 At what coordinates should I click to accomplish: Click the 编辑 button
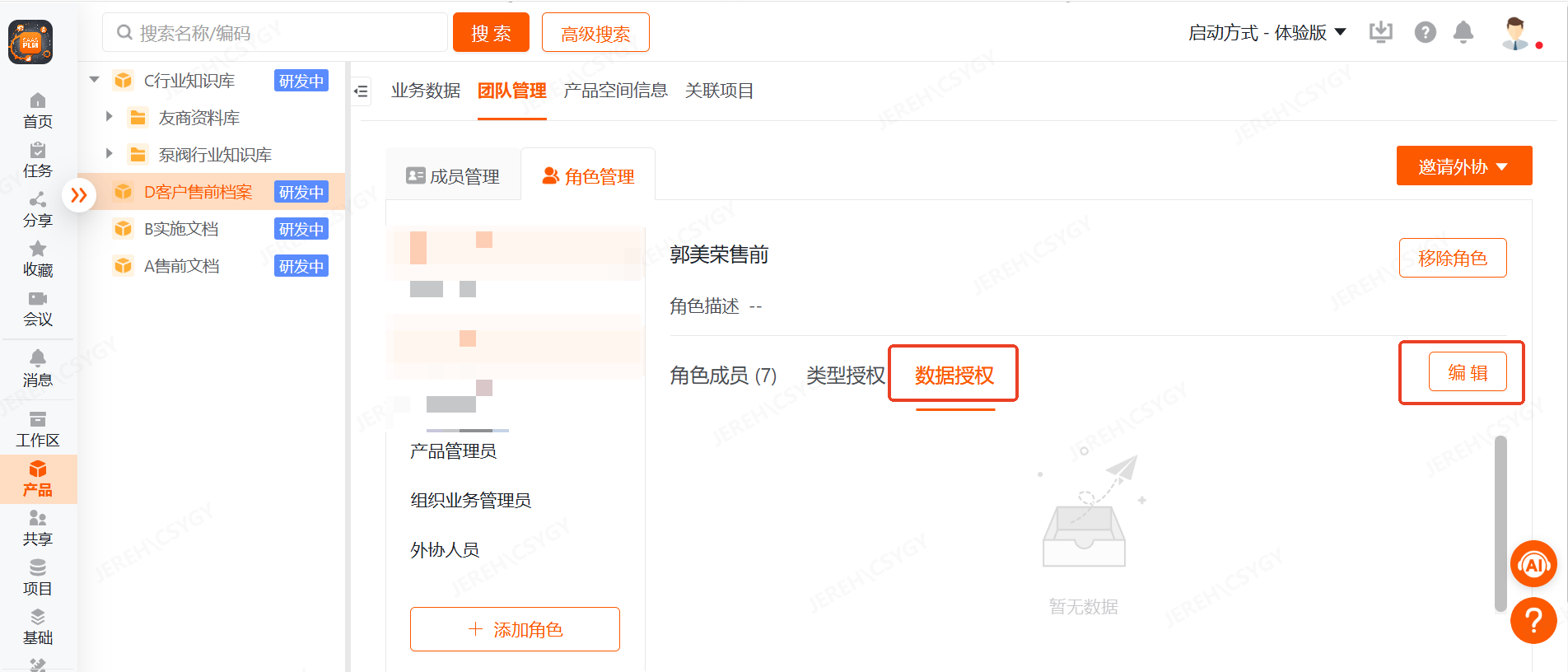pos(1468,372)
